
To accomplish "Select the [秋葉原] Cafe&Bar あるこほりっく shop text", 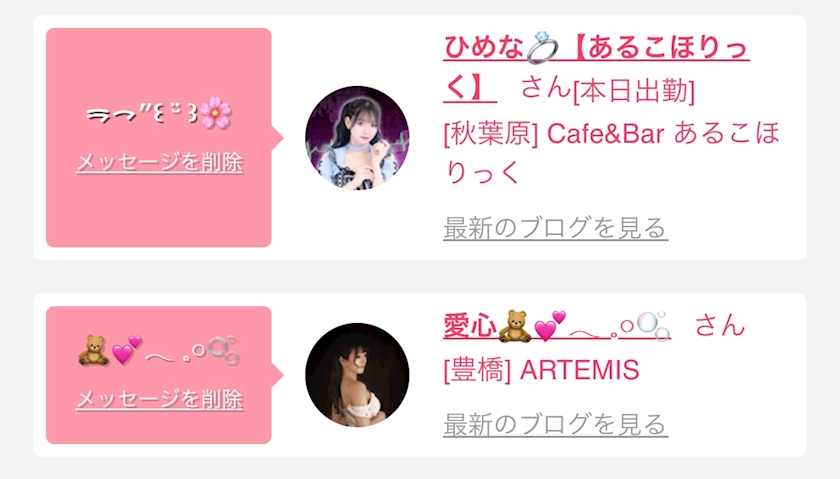I will (611, 152).
